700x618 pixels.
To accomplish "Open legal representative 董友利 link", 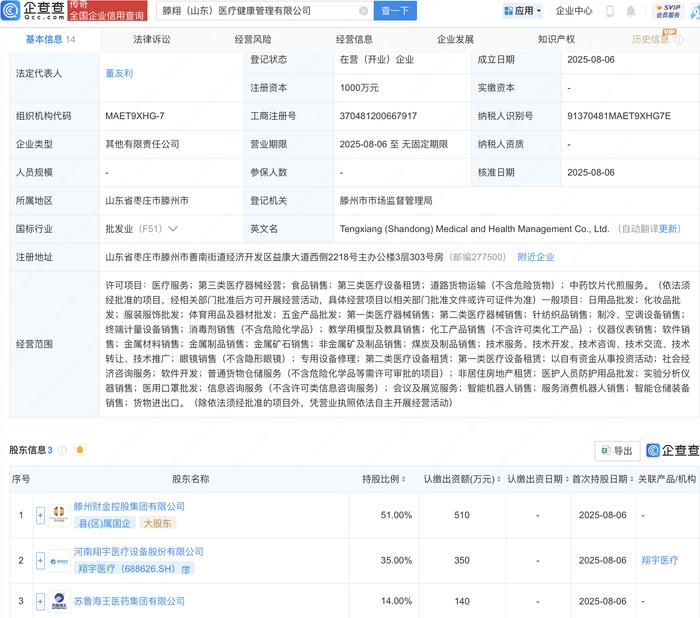I will click(x=119, y=73).
